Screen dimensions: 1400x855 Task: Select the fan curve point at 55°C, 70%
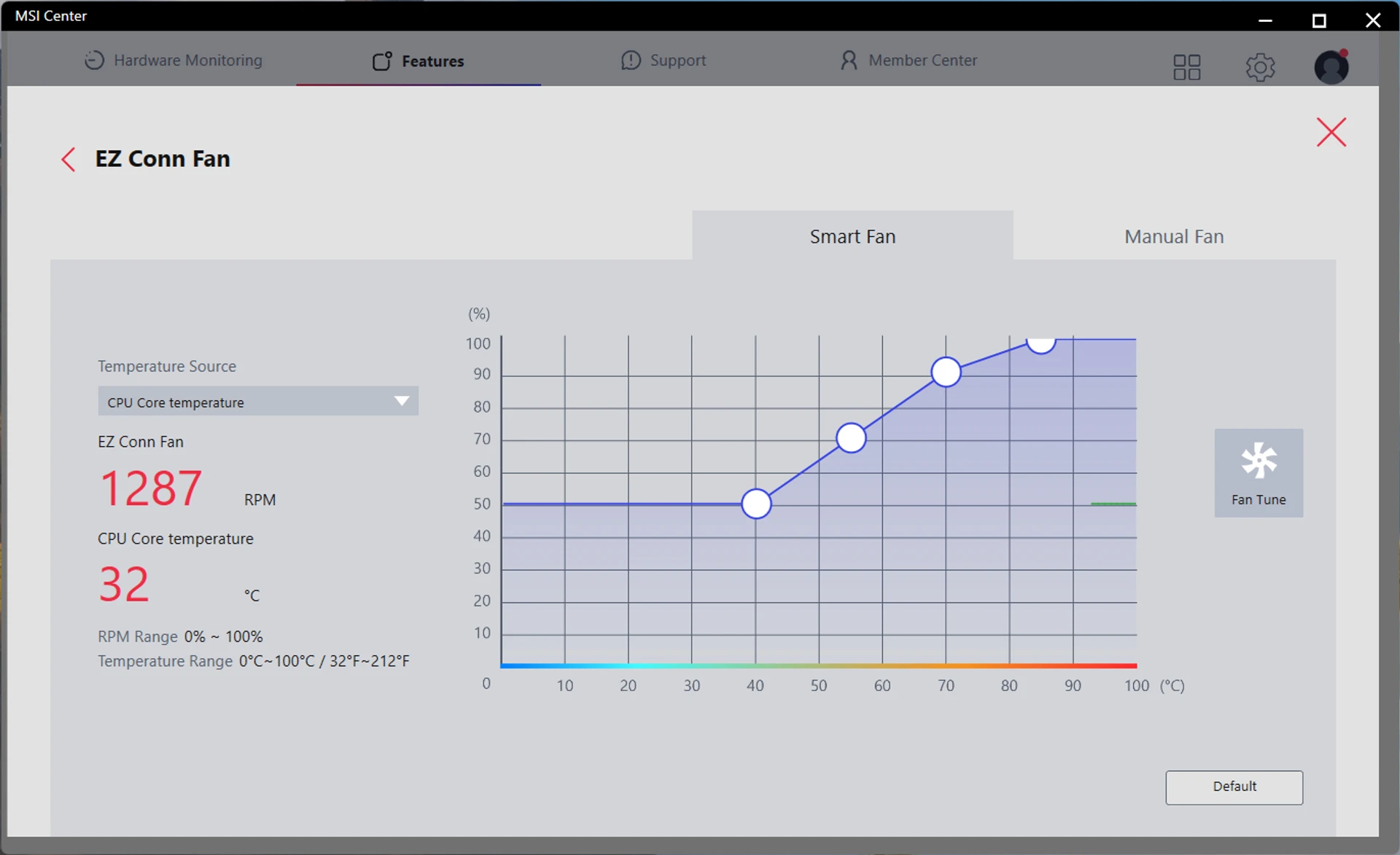(x=851, y=438)
